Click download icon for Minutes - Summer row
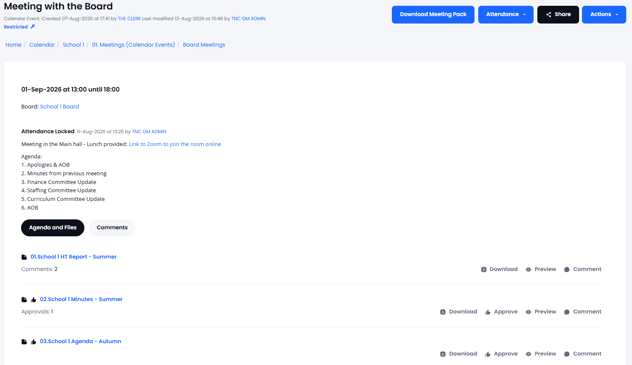Image resolution: width=632 pixels, height=365 pixels. click(x=443, y=312)
